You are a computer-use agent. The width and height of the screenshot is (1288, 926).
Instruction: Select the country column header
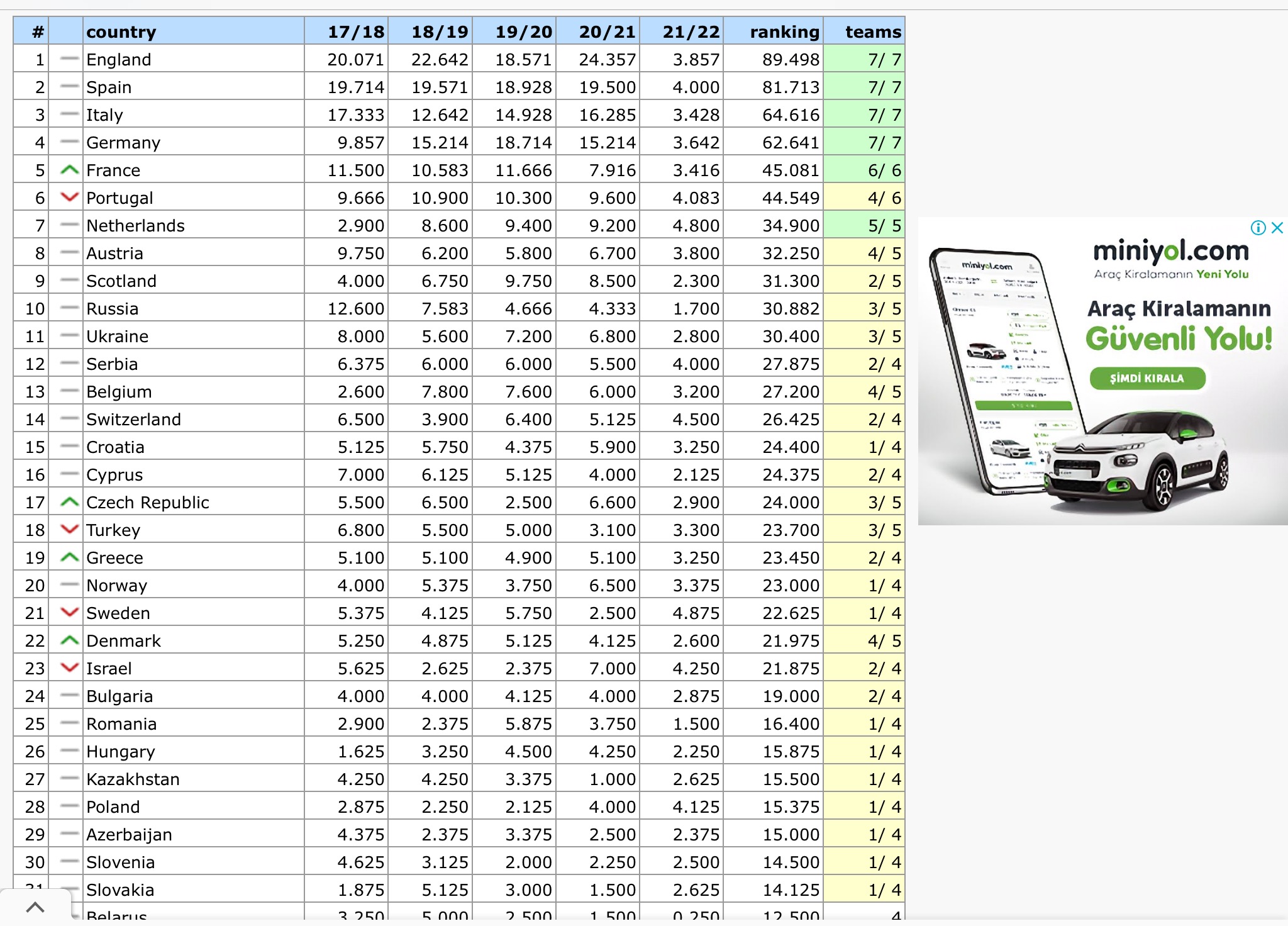pyautogui.click(x=121, y=31)
